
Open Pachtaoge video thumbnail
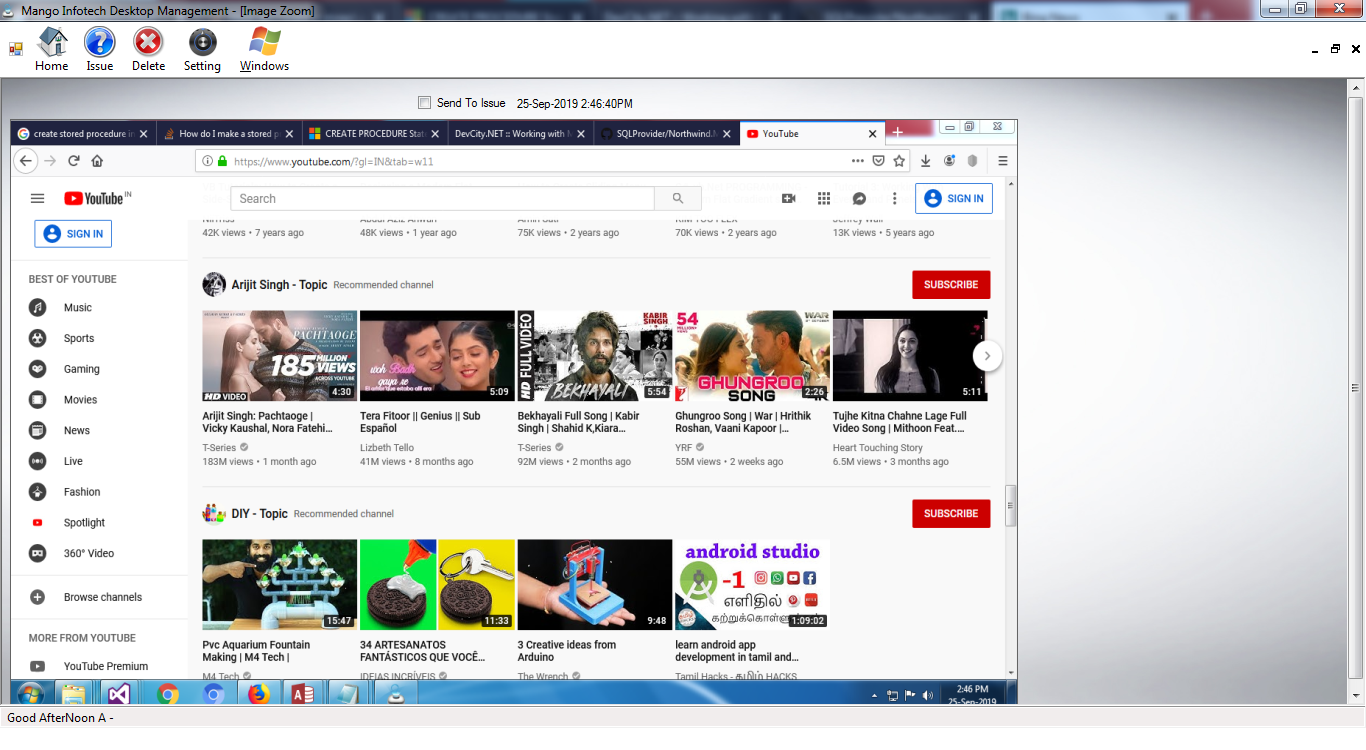(x=279, y=355)
